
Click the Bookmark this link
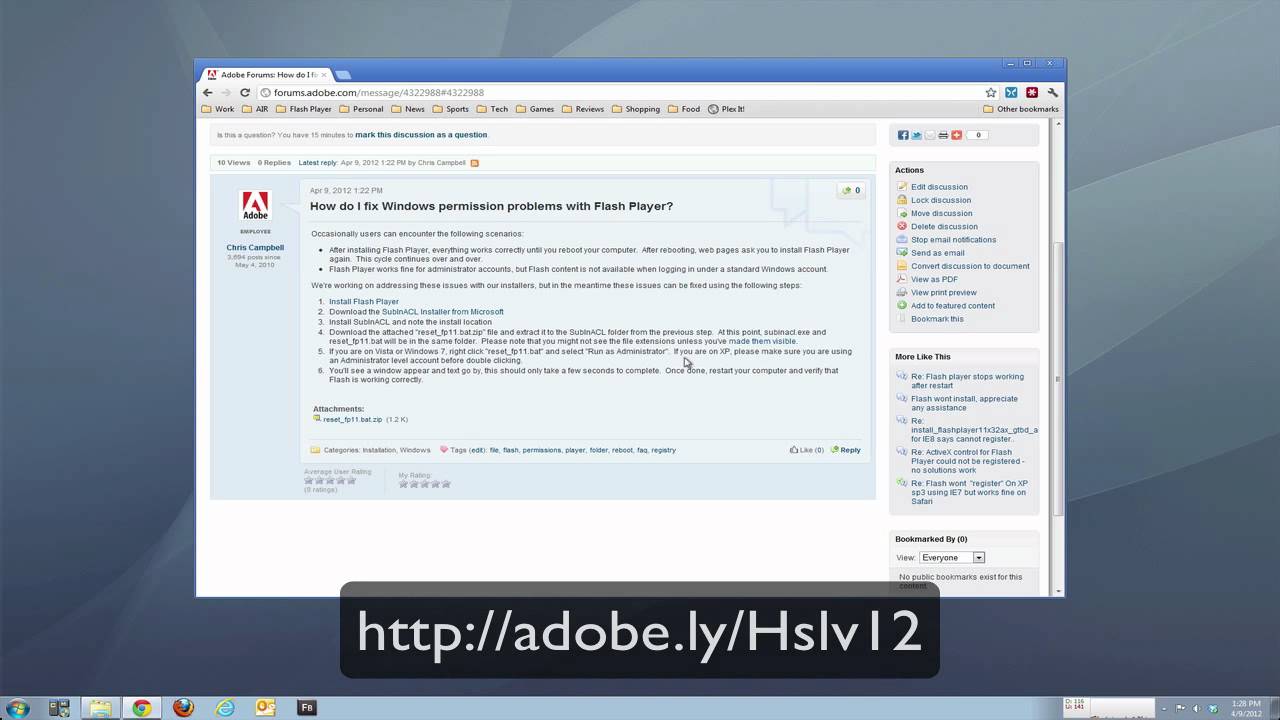(x=937, y=319)
